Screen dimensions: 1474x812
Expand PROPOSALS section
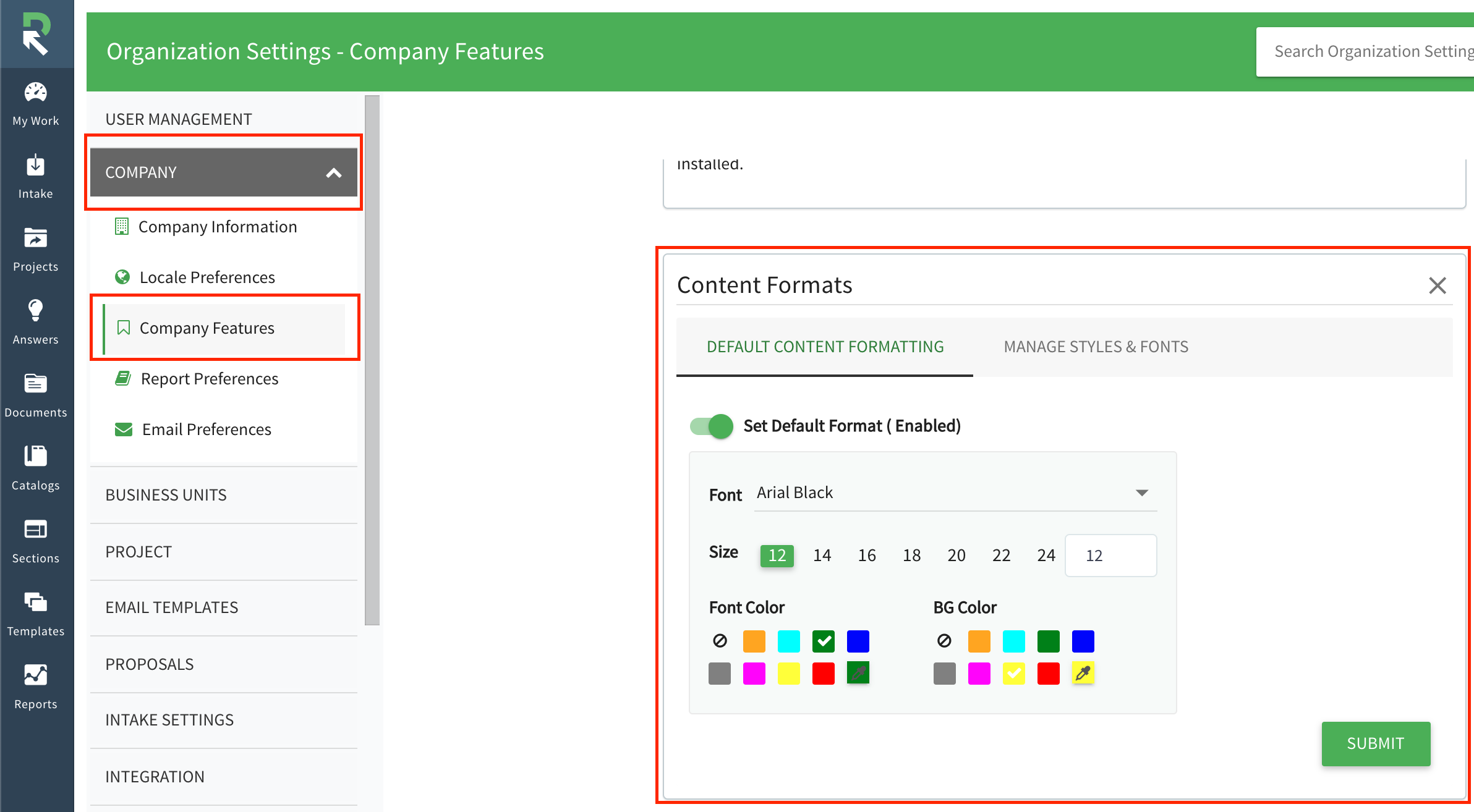point(224,664)
